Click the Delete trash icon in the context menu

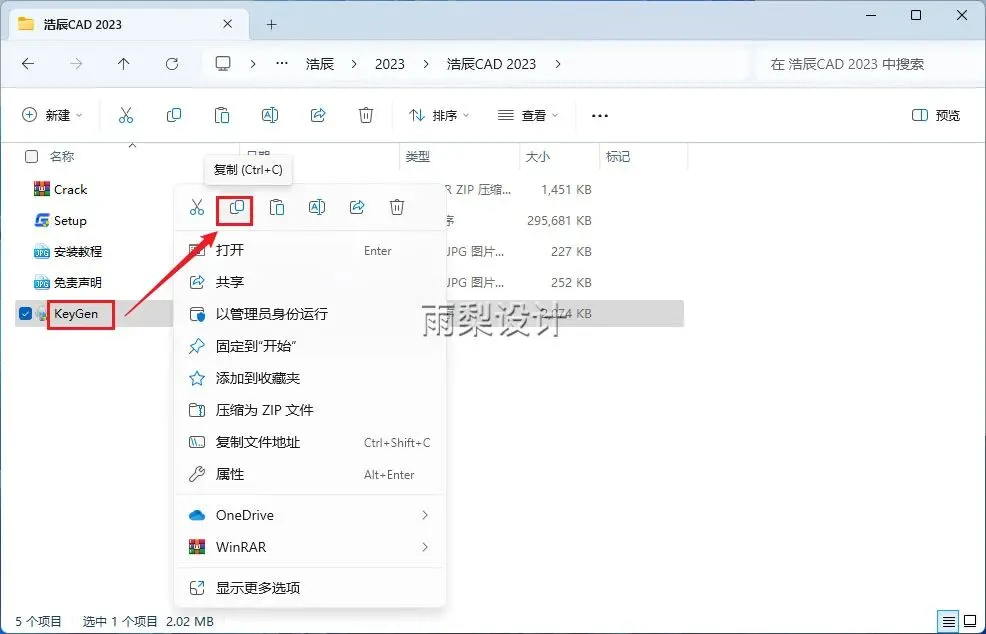[397, 207]
